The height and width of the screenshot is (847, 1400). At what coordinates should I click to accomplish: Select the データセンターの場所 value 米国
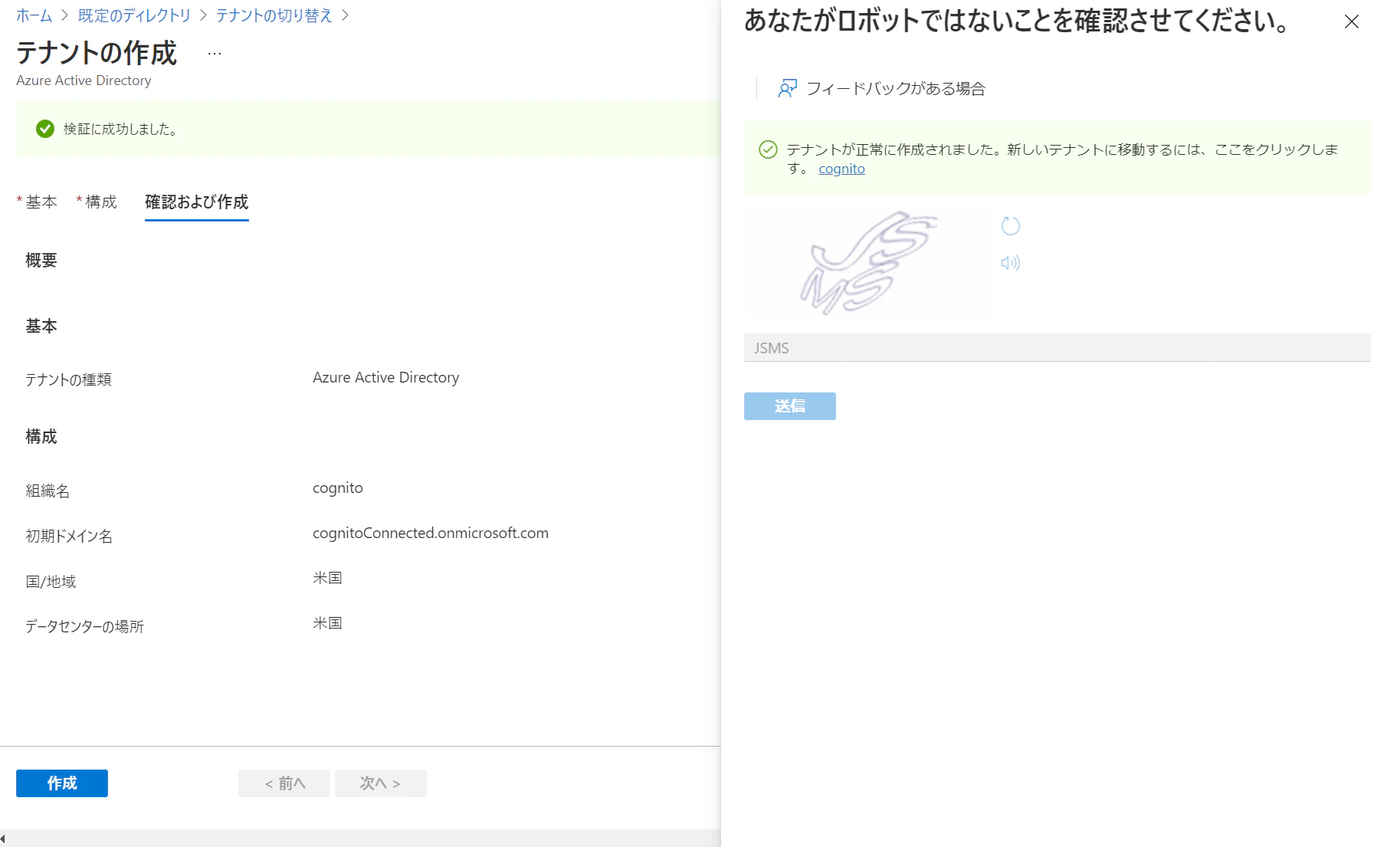(327, 623)
